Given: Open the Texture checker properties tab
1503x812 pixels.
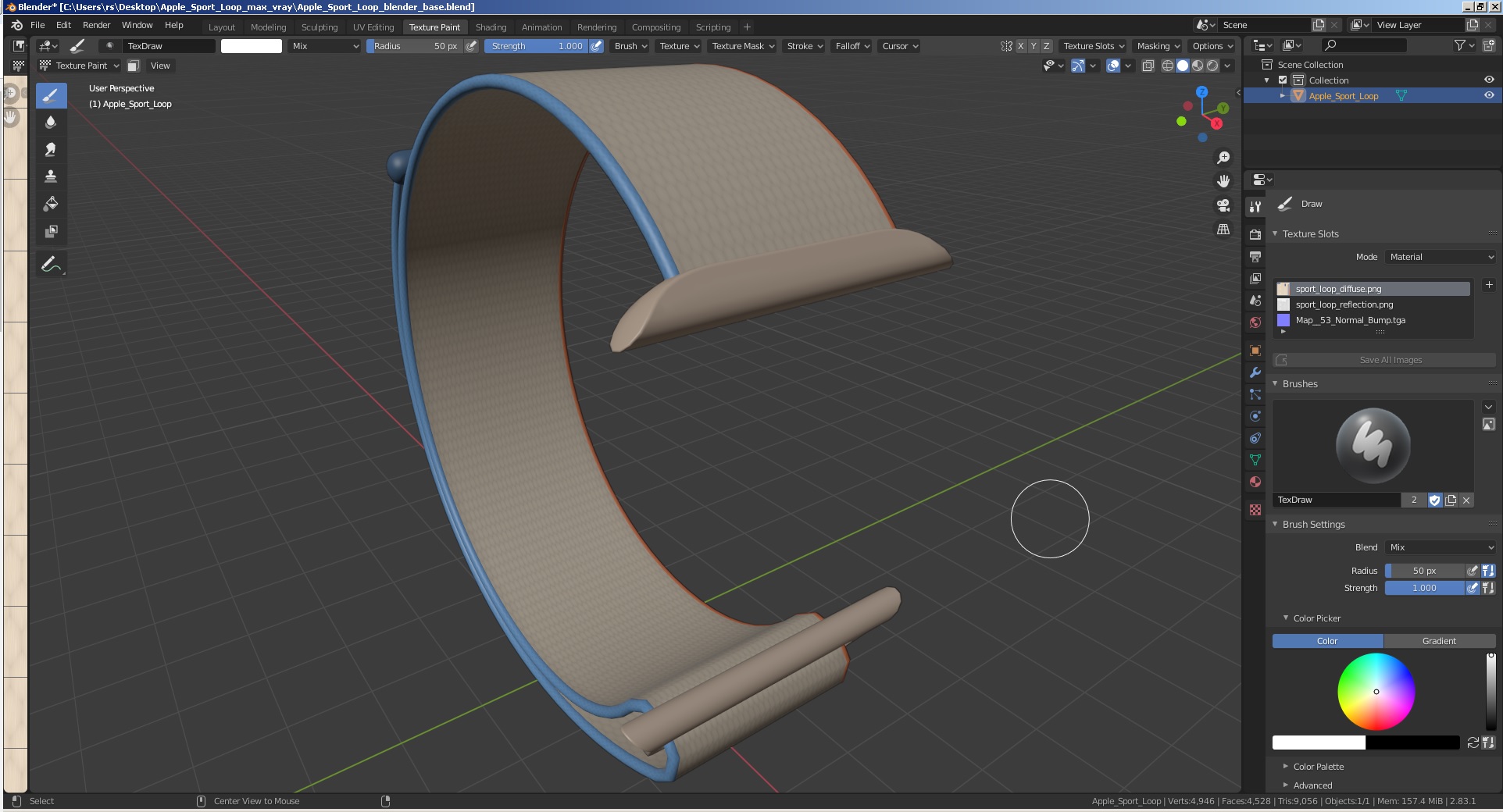Looking at the screenshot, I should click(1255, 510).
